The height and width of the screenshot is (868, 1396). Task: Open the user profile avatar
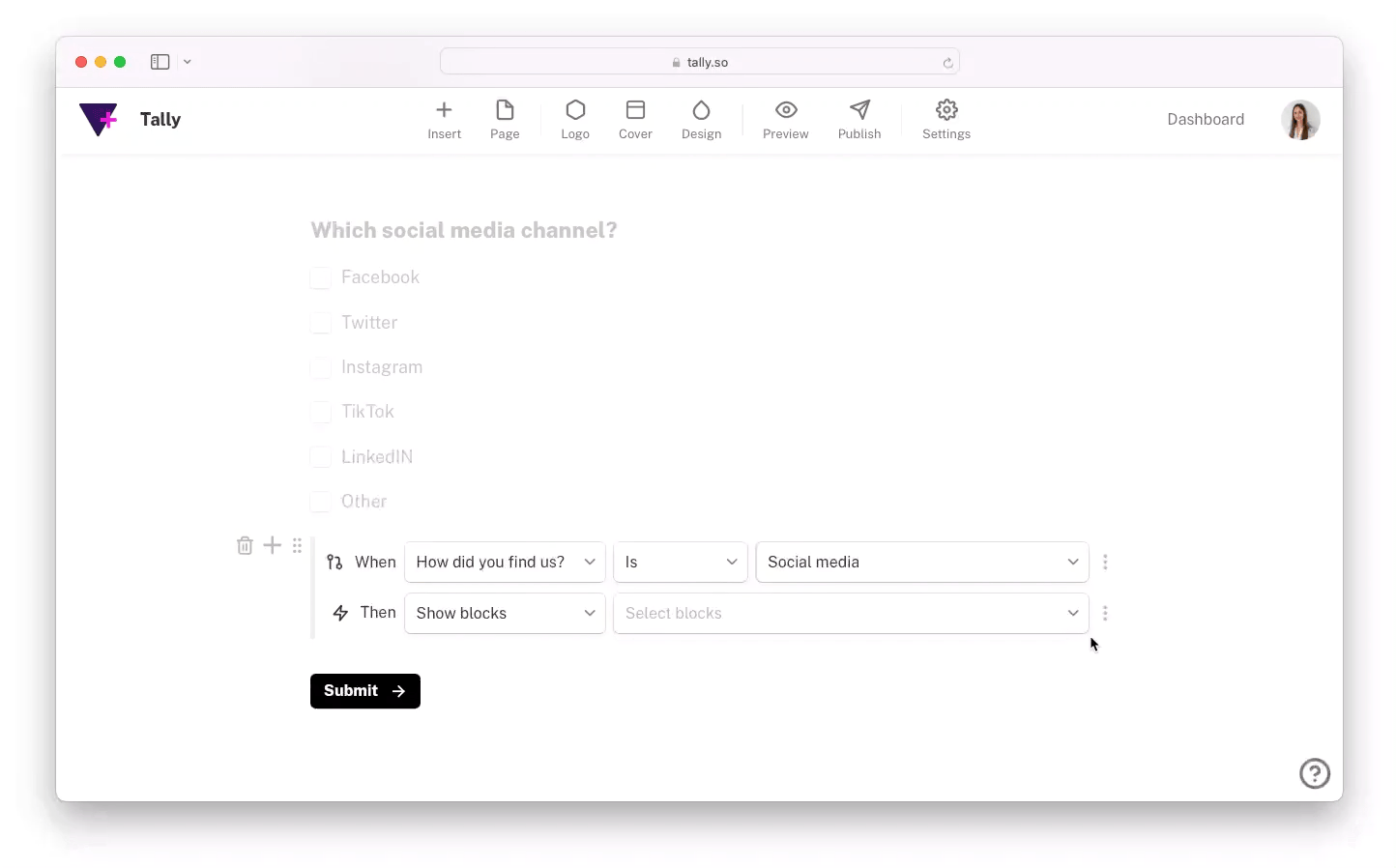[1300, 120]
